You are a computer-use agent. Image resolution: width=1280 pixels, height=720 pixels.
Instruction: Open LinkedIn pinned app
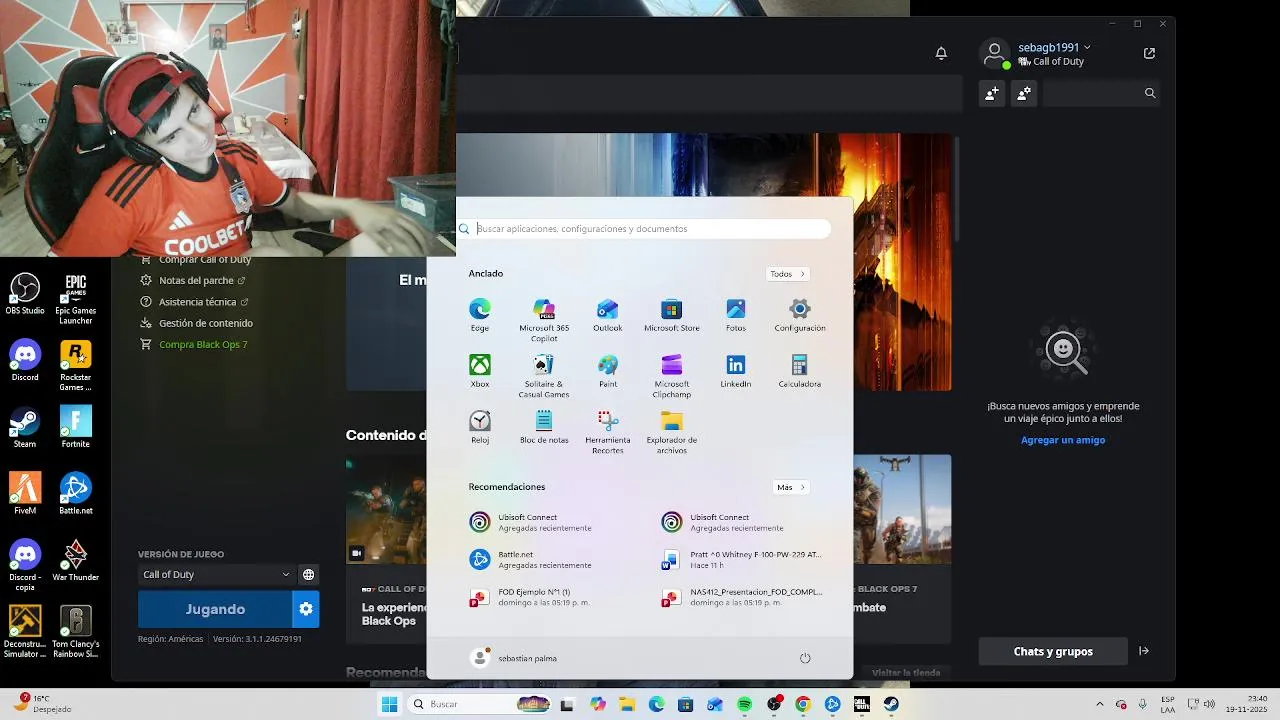736,371
